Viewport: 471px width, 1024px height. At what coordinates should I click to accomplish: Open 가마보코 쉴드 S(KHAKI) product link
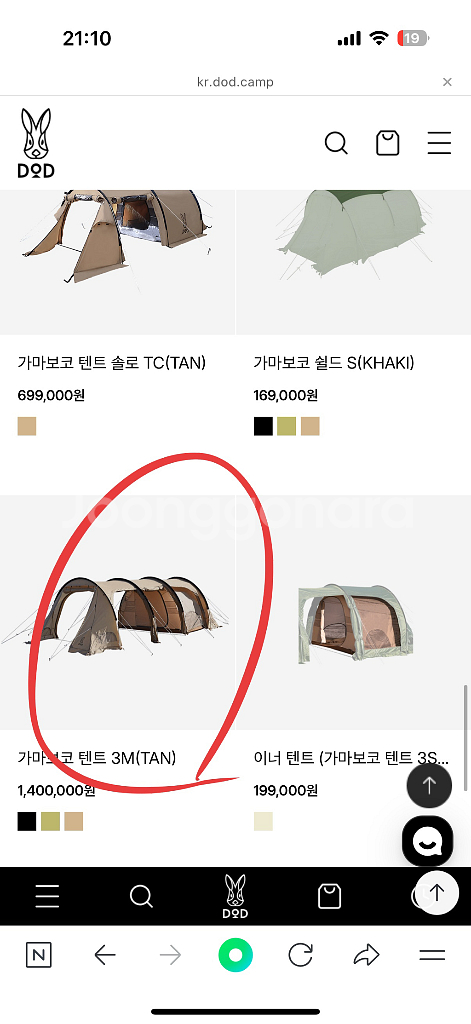[x=334, y=363]
